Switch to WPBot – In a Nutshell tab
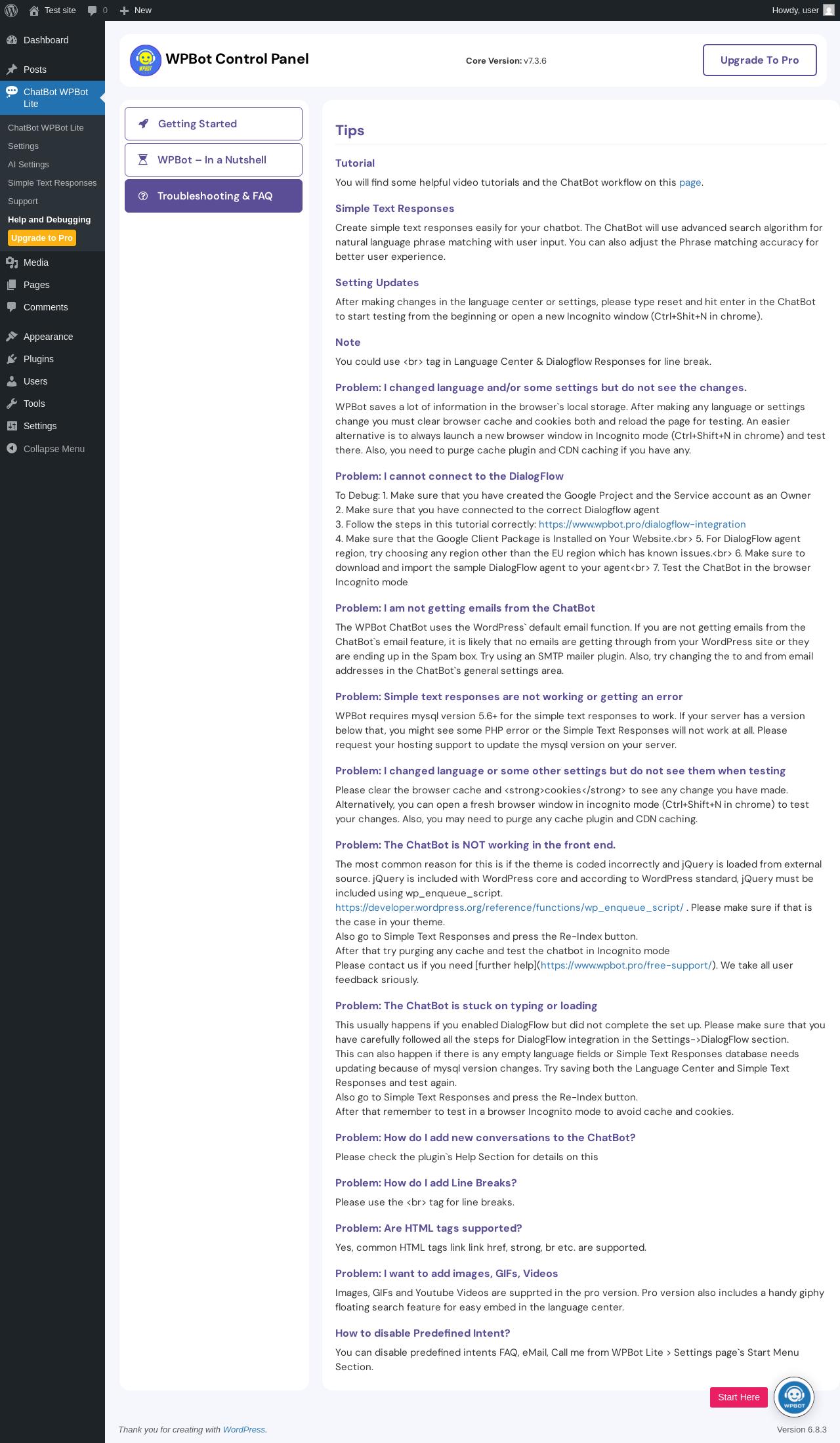840x1443 pixels. click(213, 159)
